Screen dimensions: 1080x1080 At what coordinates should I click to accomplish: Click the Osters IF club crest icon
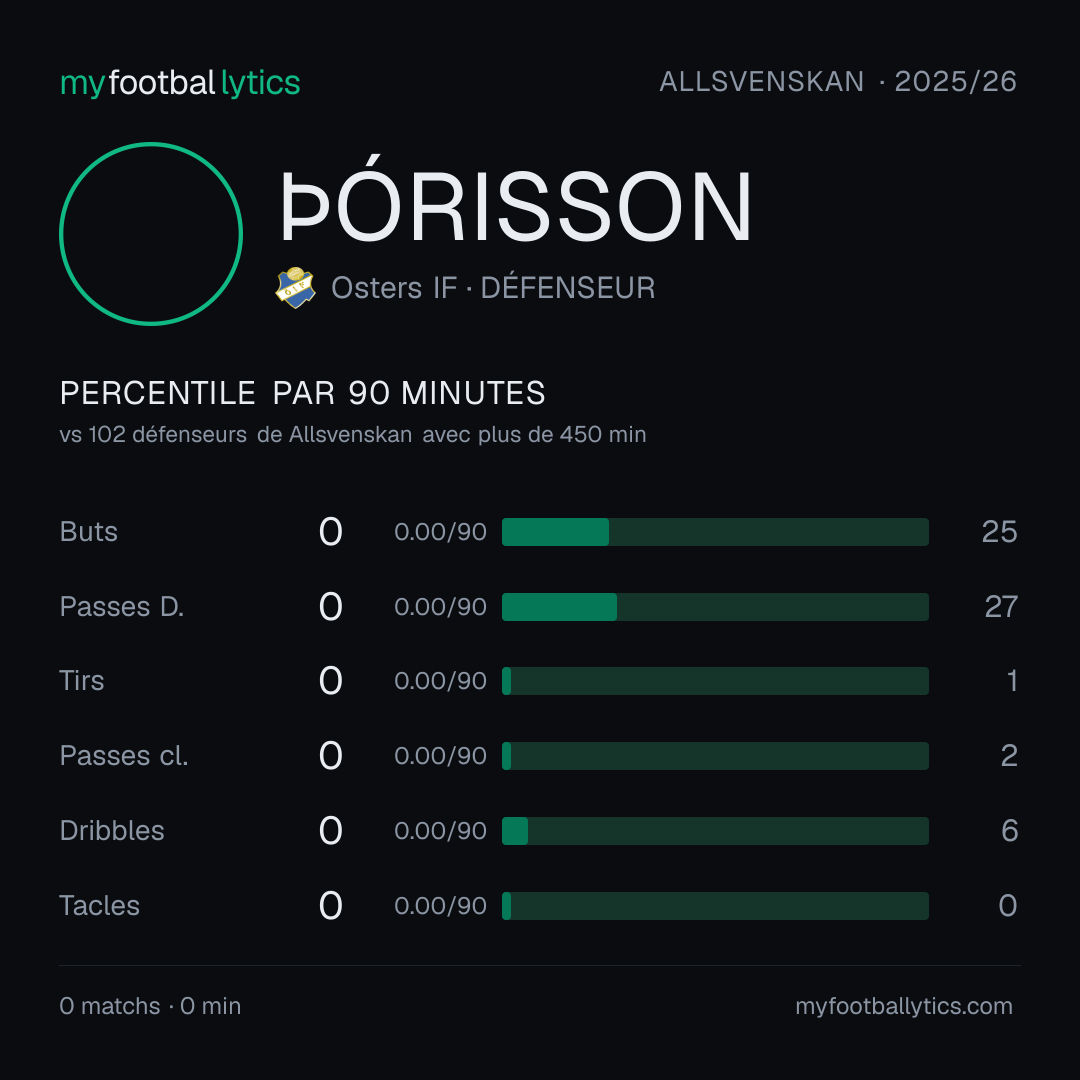pos(295,288)
